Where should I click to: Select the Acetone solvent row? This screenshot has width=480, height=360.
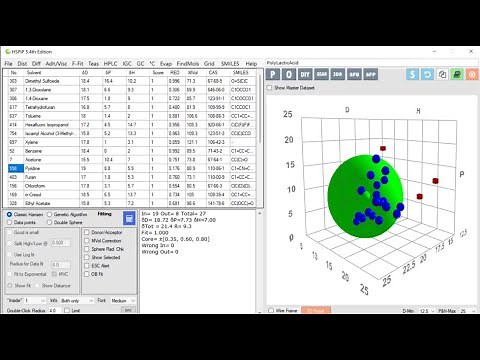pyautogui.click(x=132, y=160)
